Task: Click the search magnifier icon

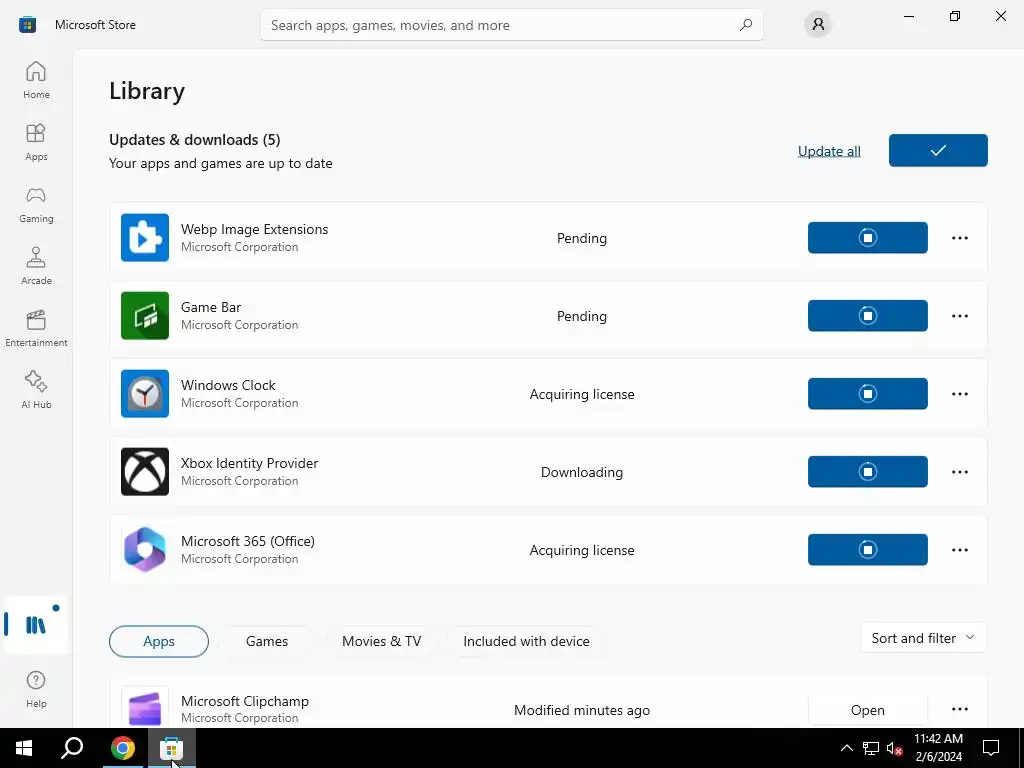Action: (x=746, y=25)
